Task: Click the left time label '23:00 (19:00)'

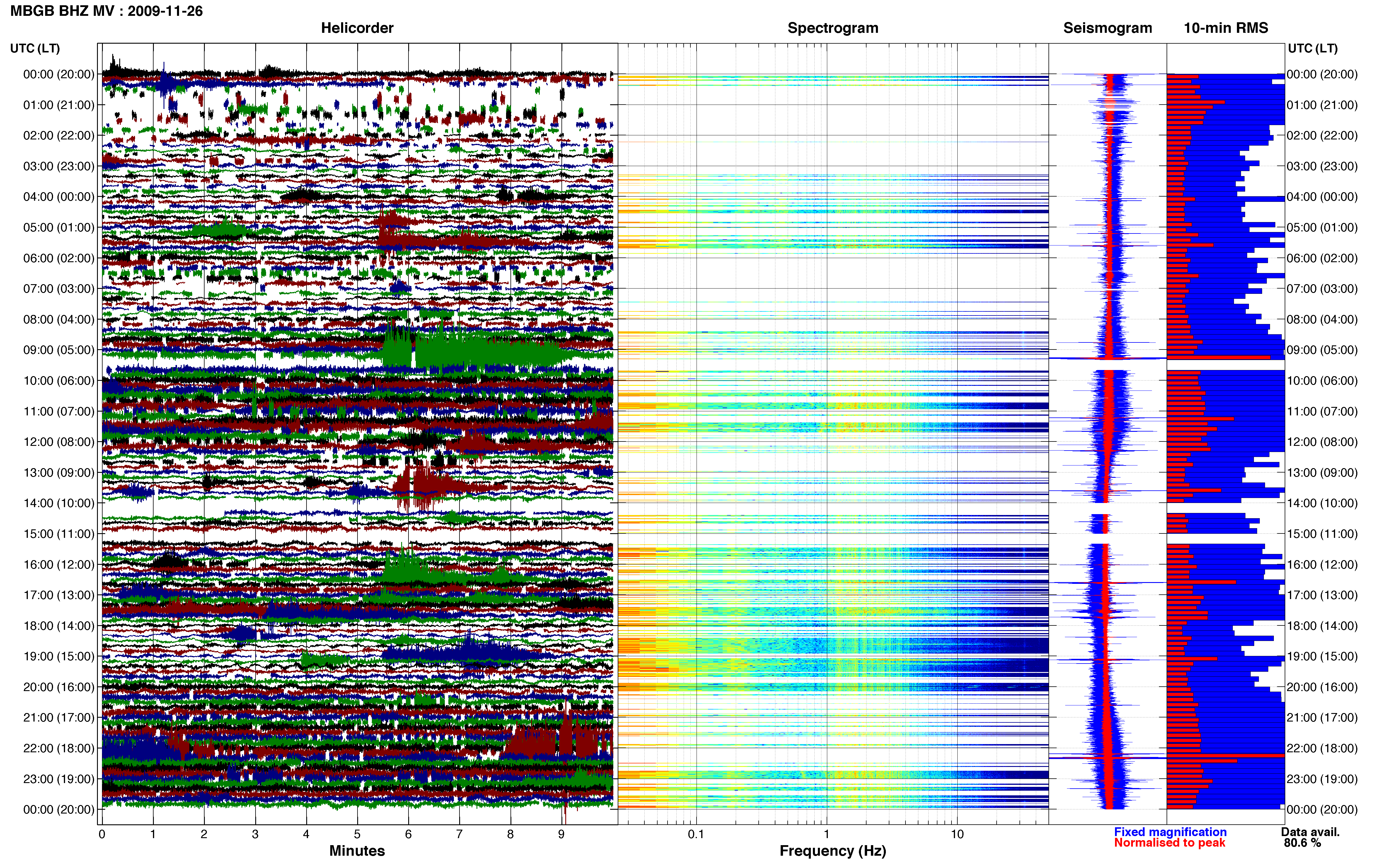Action: tap(59, 779)
